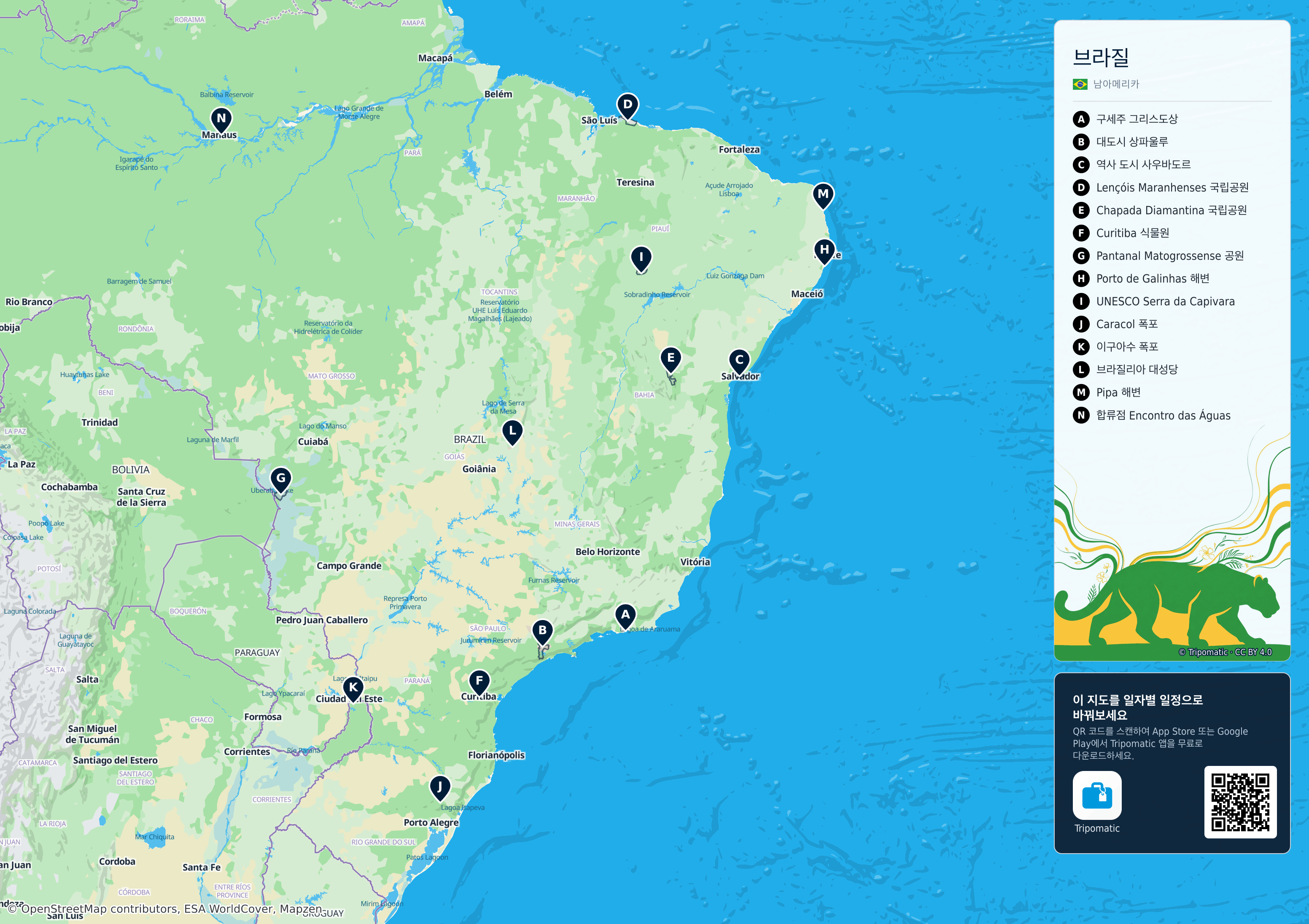This screenshot has width=1309, height=924.
Task: Click the Tripomatic suitcase app icon
Action: tap(1097, 795)
